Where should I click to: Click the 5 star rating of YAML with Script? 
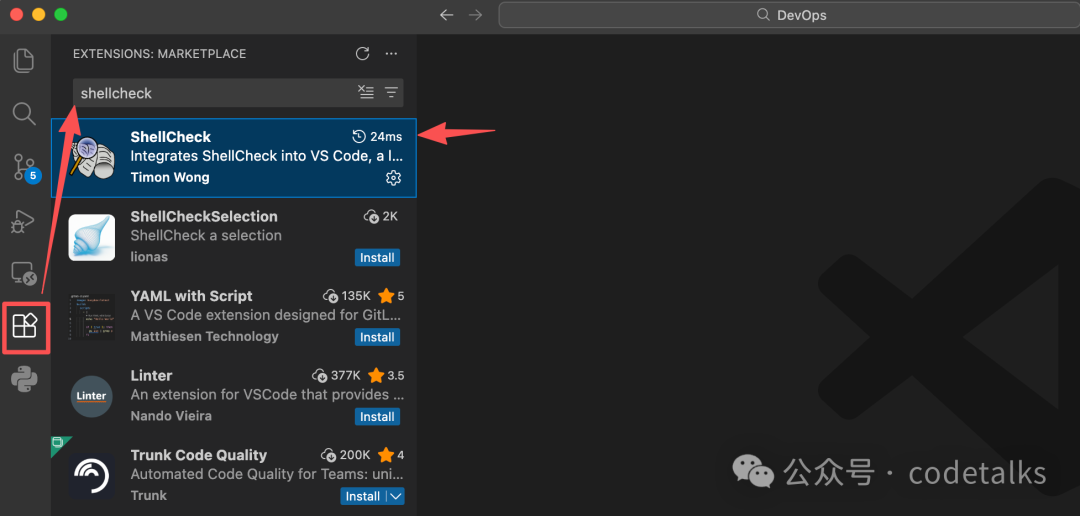pos(391,296)
